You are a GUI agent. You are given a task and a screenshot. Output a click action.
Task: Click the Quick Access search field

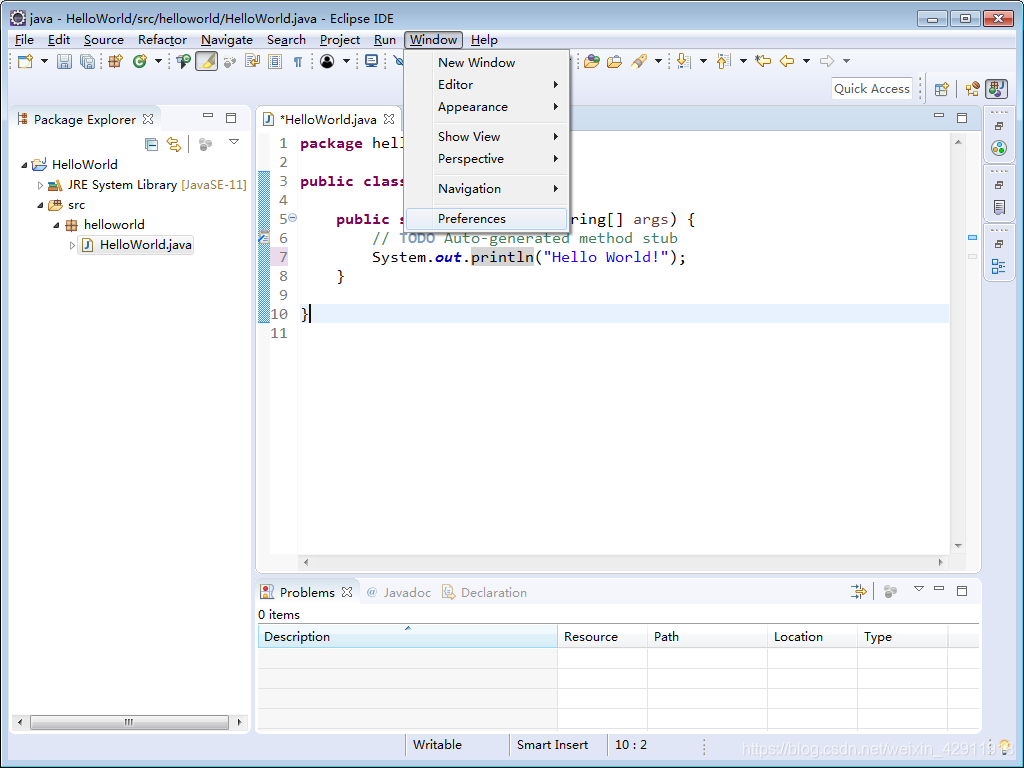pos(872,89)
